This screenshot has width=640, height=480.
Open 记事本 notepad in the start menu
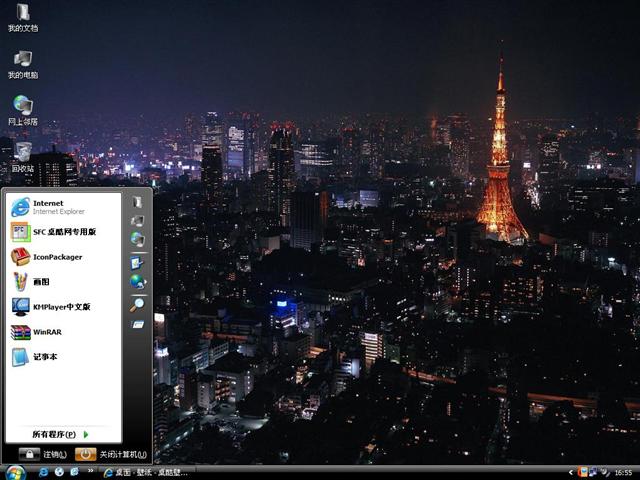click(x=63, y=357)
